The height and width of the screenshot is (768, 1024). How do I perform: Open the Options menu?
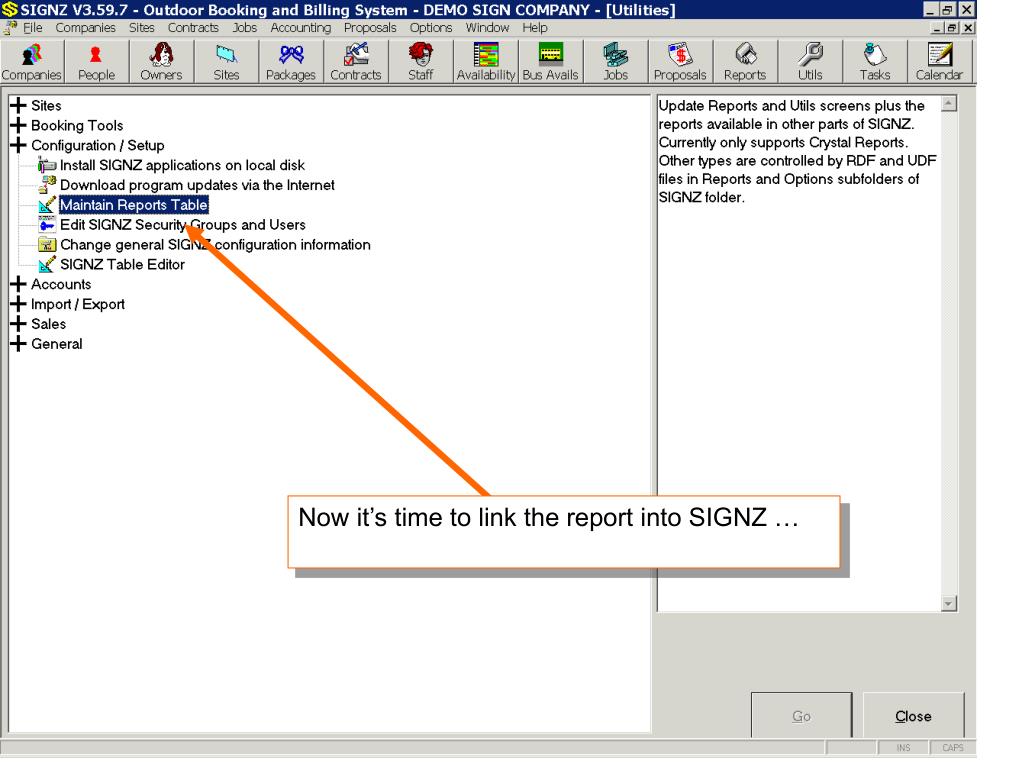tap(431, 27)
